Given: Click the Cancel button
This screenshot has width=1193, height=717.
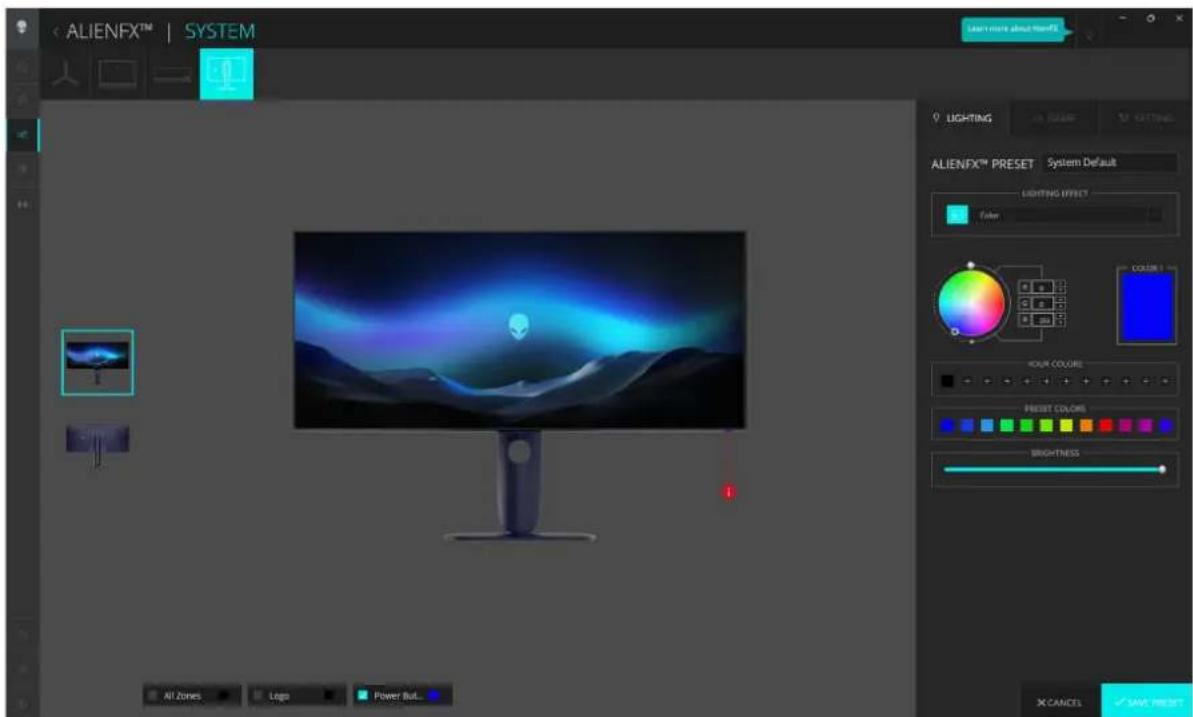Looking at the screenshot, I should click(x=1059, y=702).
